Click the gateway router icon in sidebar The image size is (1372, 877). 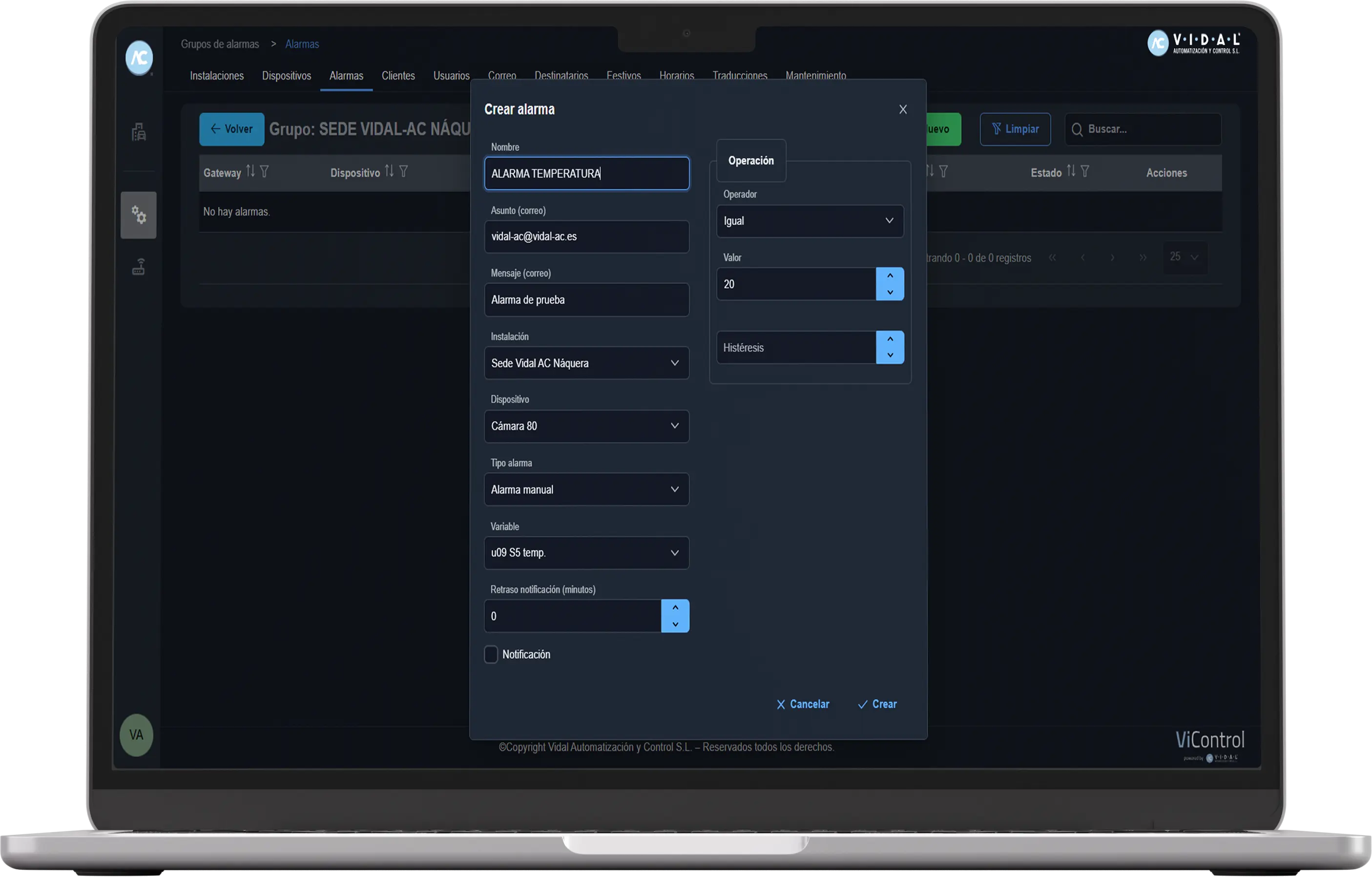tap(139, 266)
